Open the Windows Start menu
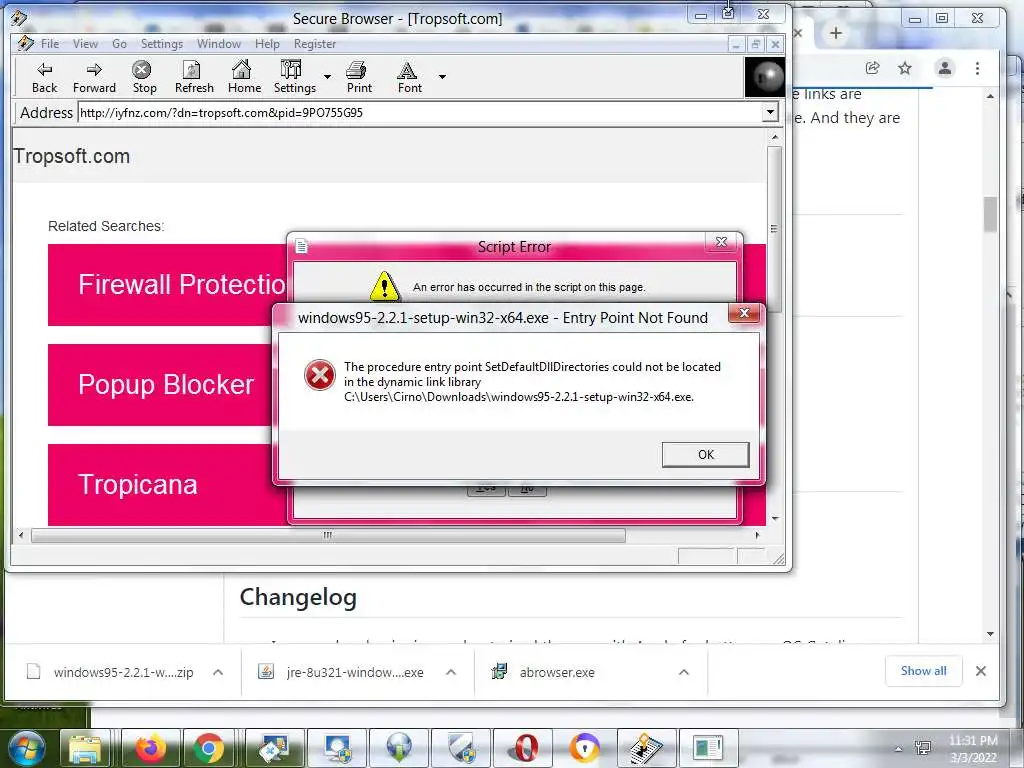 pyautogui.click(x=26, y=748)
